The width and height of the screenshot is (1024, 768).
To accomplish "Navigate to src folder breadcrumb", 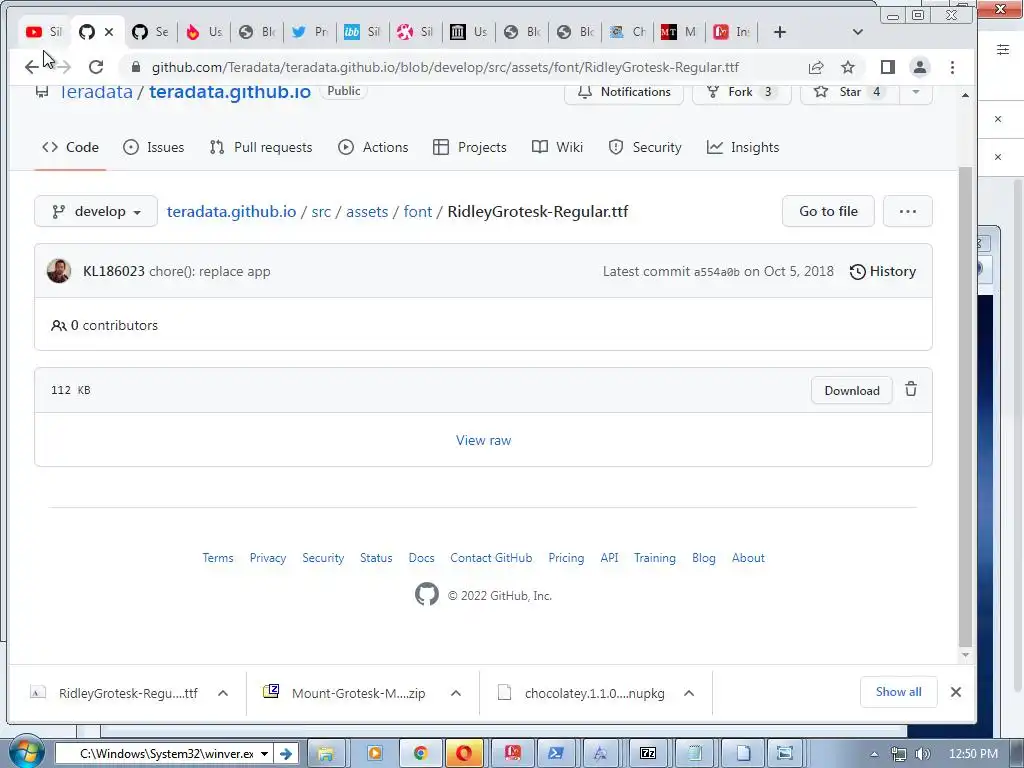I will (x=321, y=212).
